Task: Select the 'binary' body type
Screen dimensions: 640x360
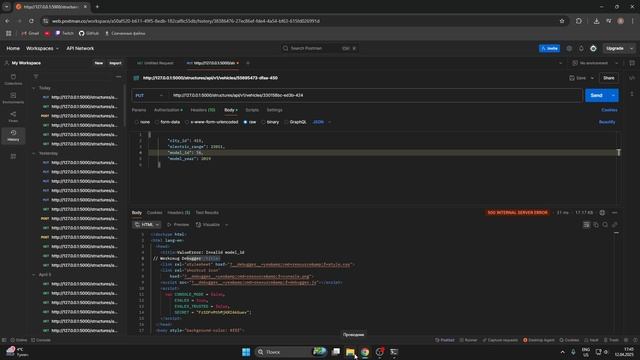Action: click(270, 122)
